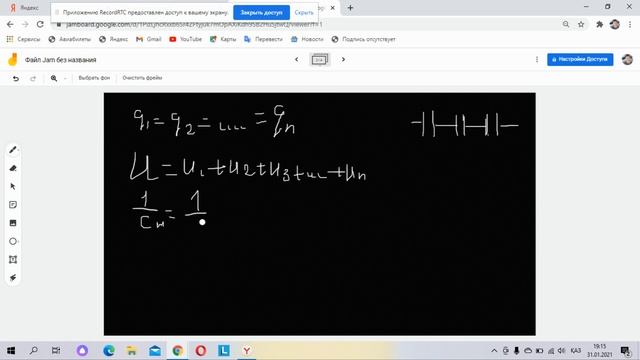Screen dimensions: 640x360
Task: Open the Авиабилеты bookmark
Action: (69, 39)
